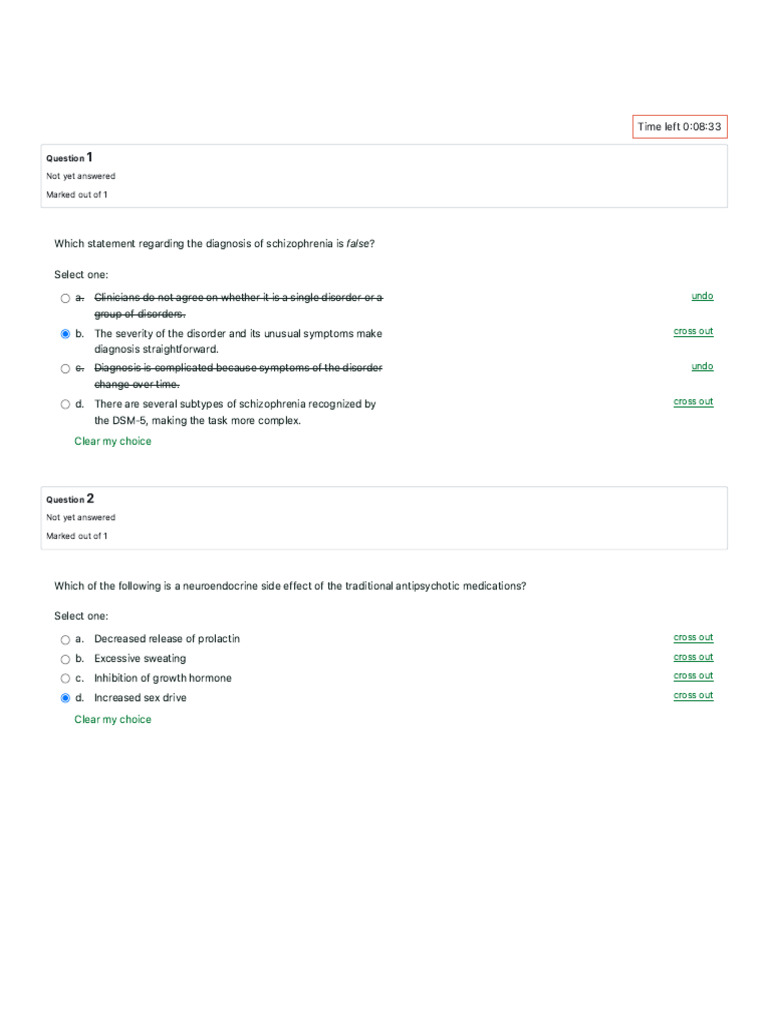This screenshot has width=768, height=1024.
Task: Undo cross out for Question 1 option a
Action: pos(702,296)
